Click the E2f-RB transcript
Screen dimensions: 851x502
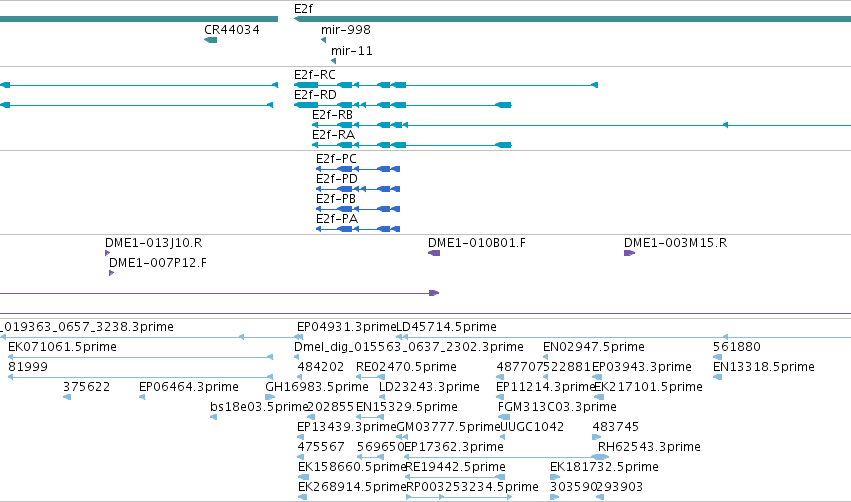pyautogui.click(x=581, y=125)
